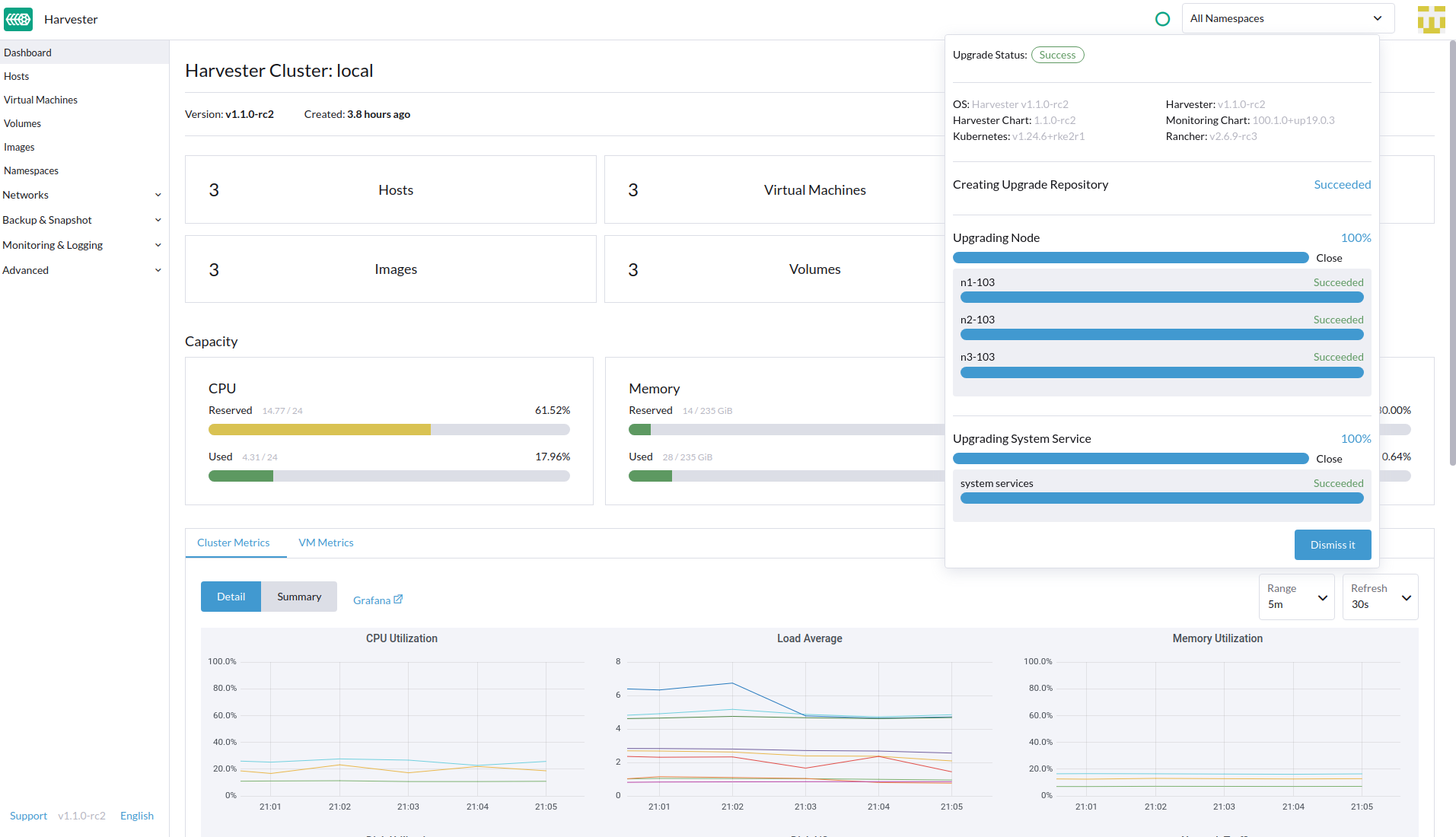Click the Upgrading System Service 100% value
The width and height of the screenshot is (1456, 837).
1356,439
